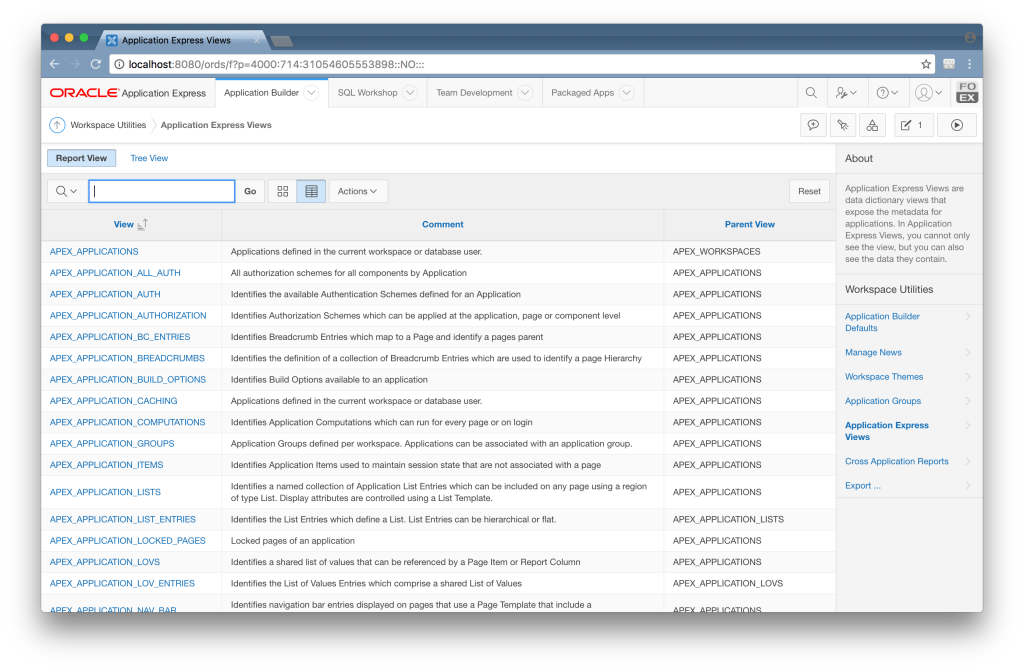This screenshot has width=1024, height=671.
Task: Click the up-arrow icon beside Workspace Utilities
Action: click(x=57, y=125)
